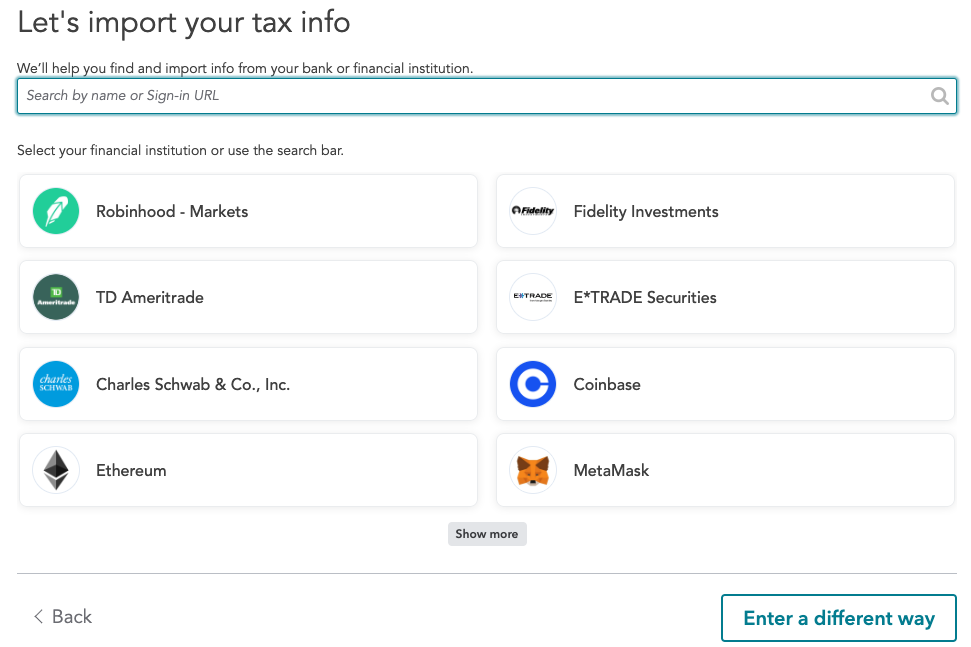Click the MetaMask fox logo icon
The height and width of the screenshot is (647, 971).
(532, 469)
